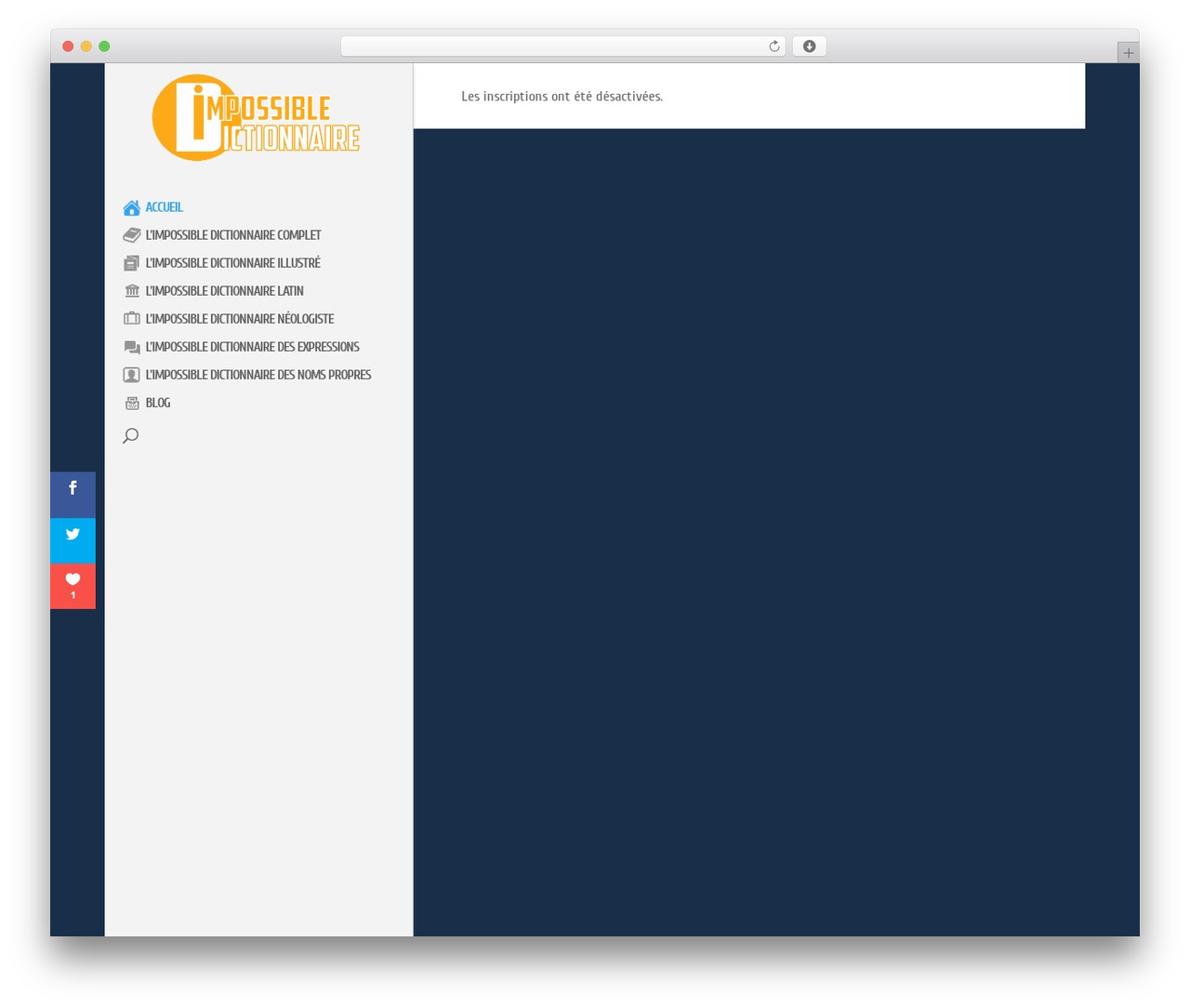Open the Blog link
1190x1008 pixels.
(158, 403)
